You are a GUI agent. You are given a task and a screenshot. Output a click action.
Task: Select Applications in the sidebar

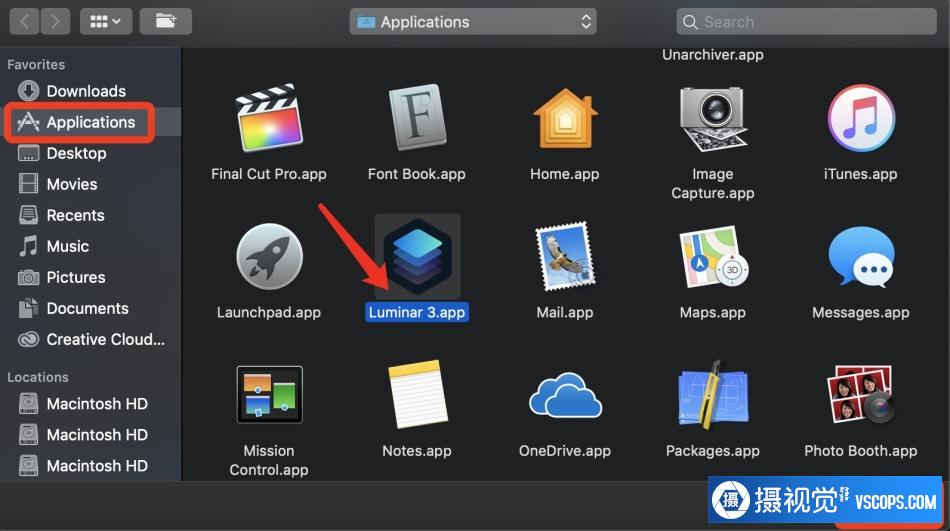[x=91, y=122]
